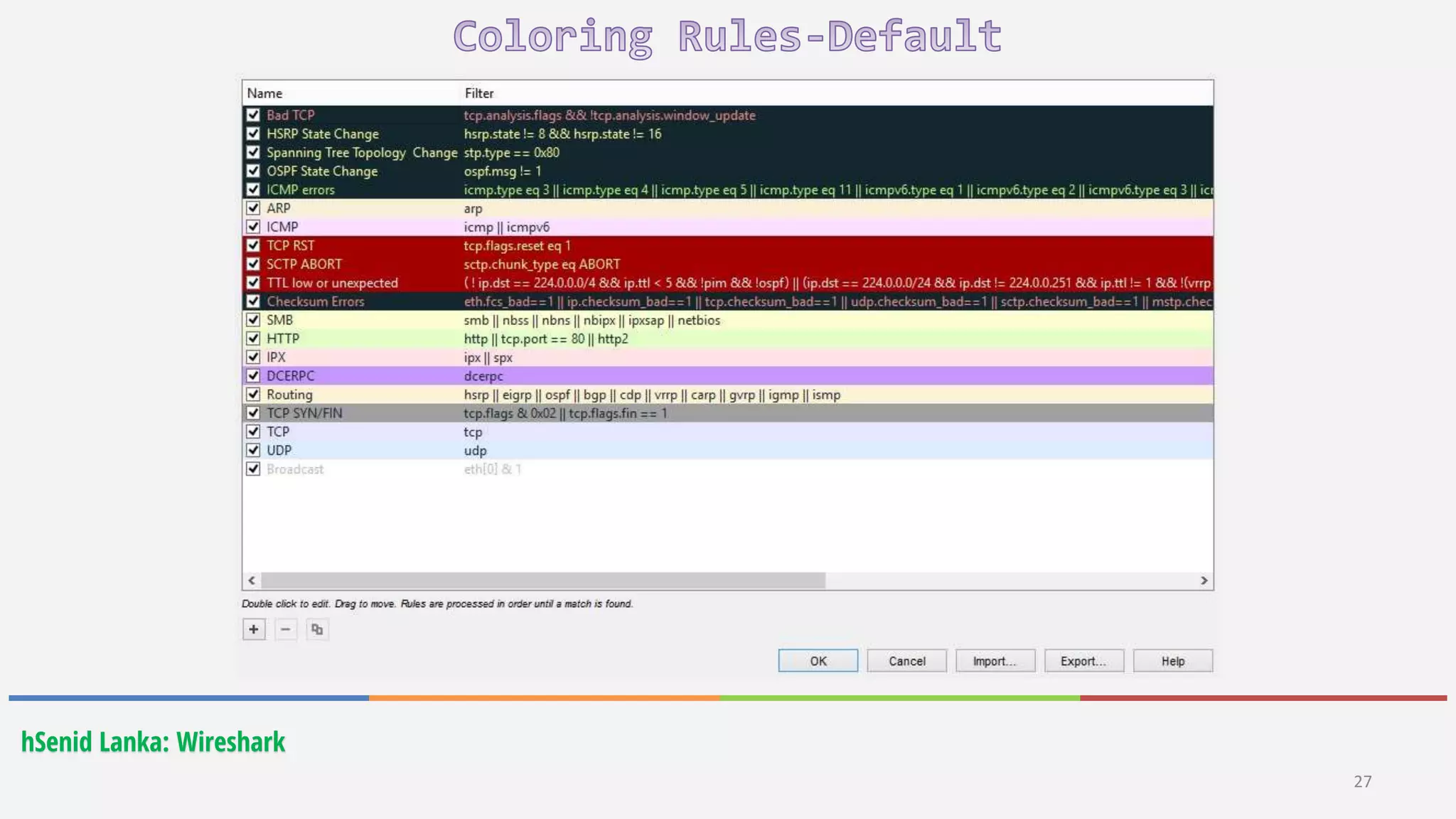
Task: Disable the HTTP rule checkbox
Action: click(x=253, y=338)
